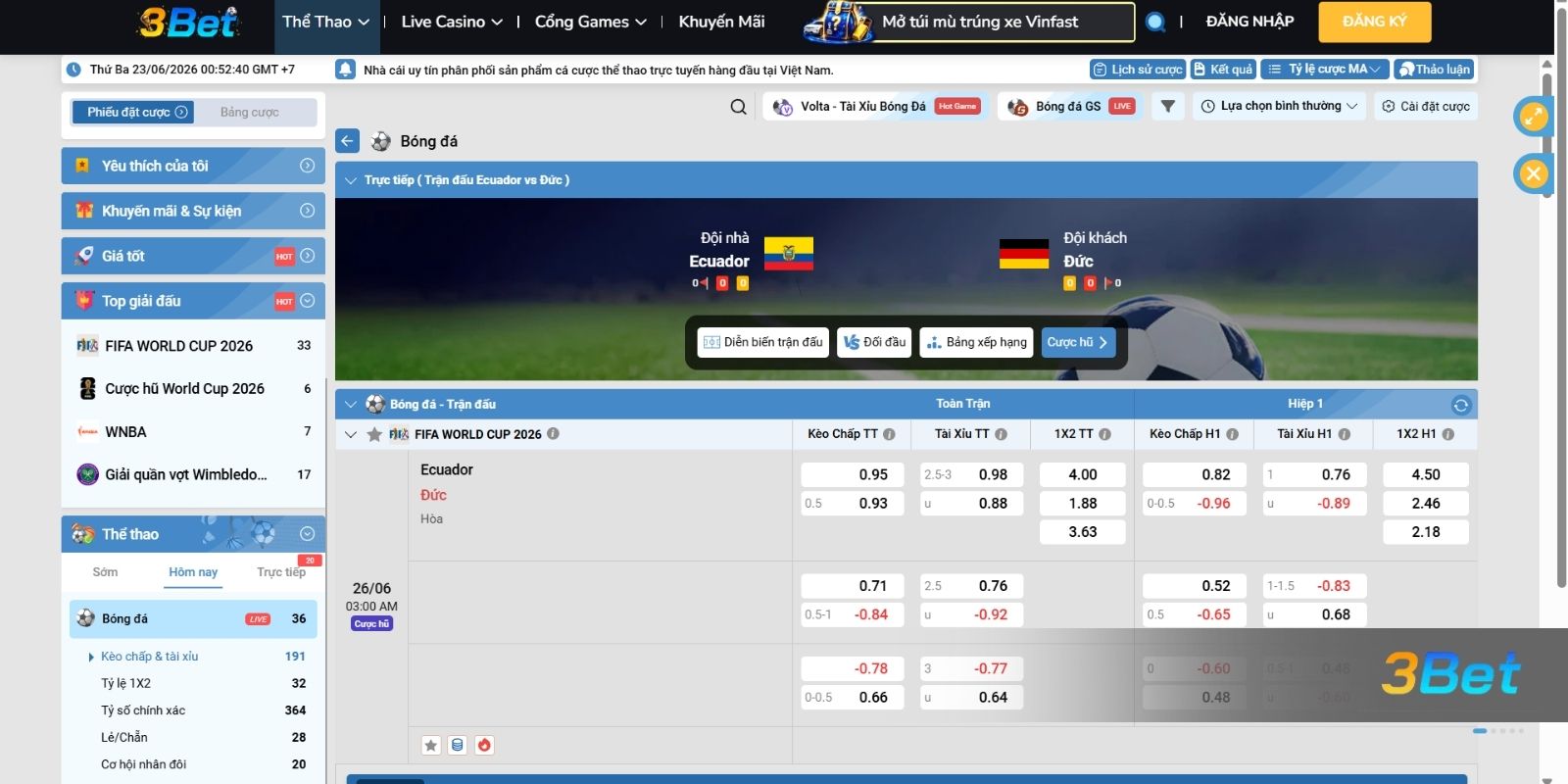Open Kết quả results button

(x=1223, y=70)
